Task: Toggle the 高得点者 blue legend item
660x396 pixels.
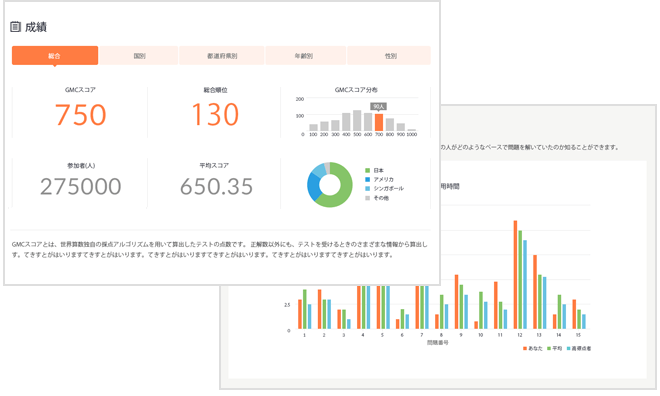Action: (x=579, y=348)
